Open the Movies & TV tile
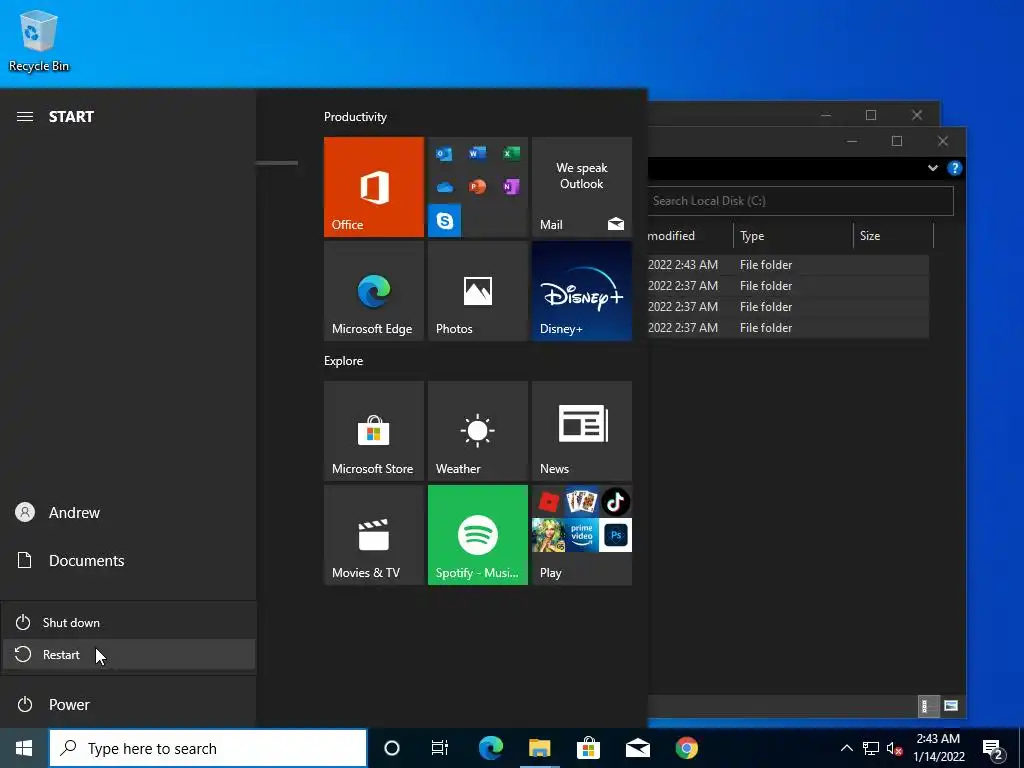 (374, 535)
